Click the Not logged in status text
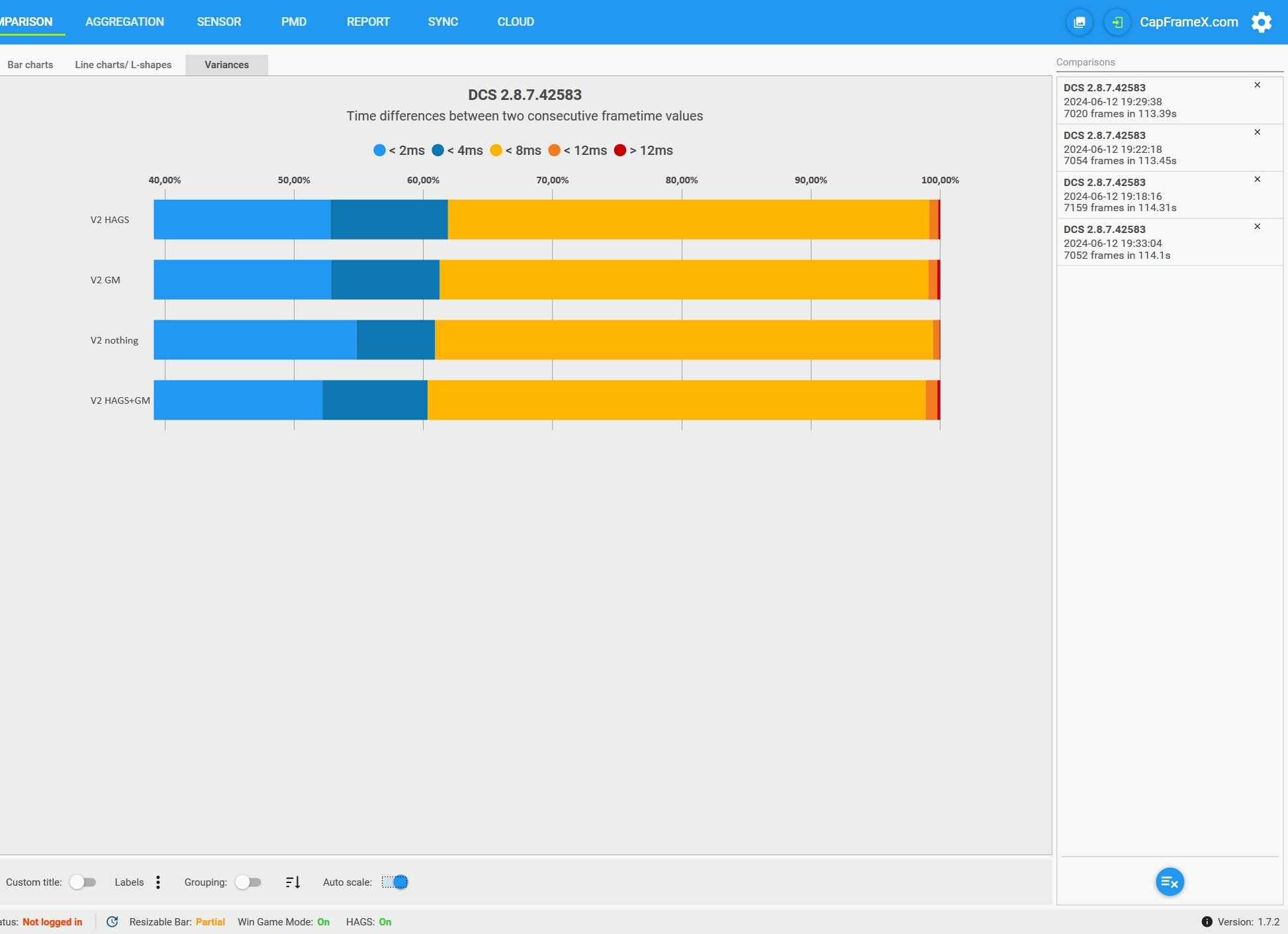The width and height of the screenshot is (1288, 934). click(52, 921)
